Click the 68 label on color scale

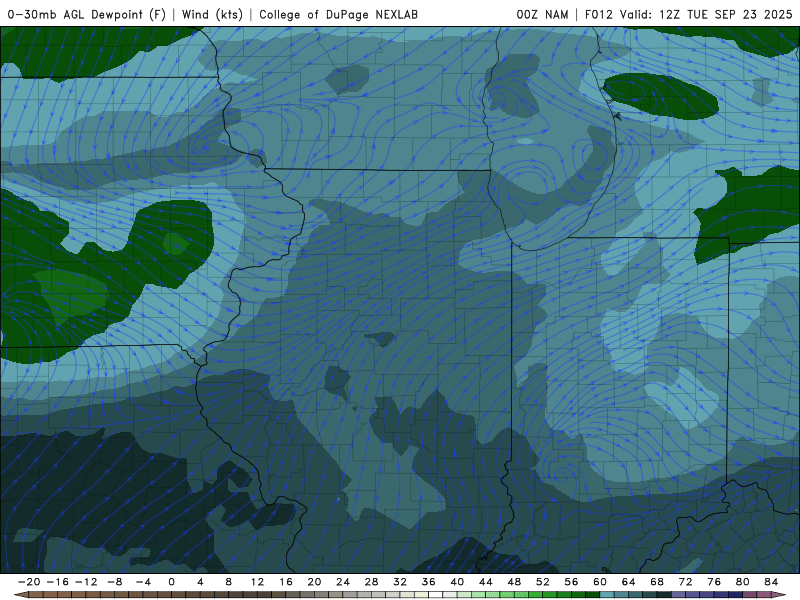(x=657, y=582)
